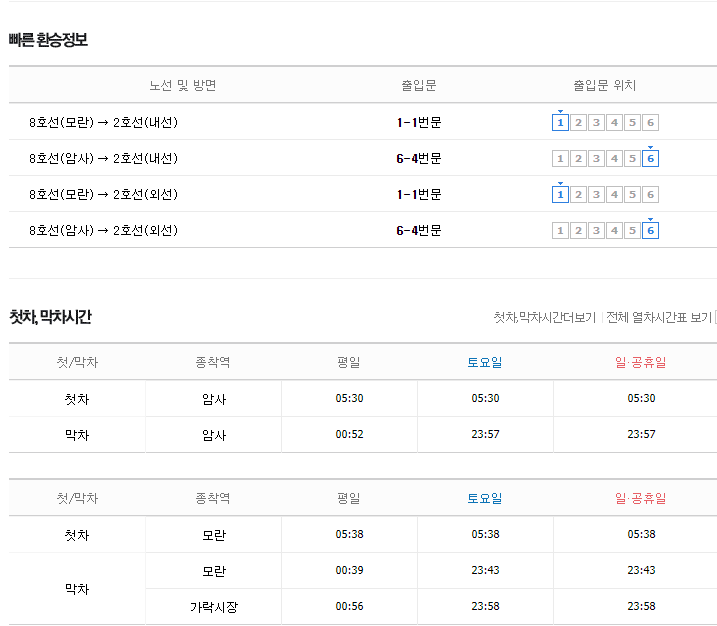The height and width of the screenshot is (626, 717).
Task: Click door box 1 in 8호선(모란)→2호선(내선) row
Action: point(560,123)
